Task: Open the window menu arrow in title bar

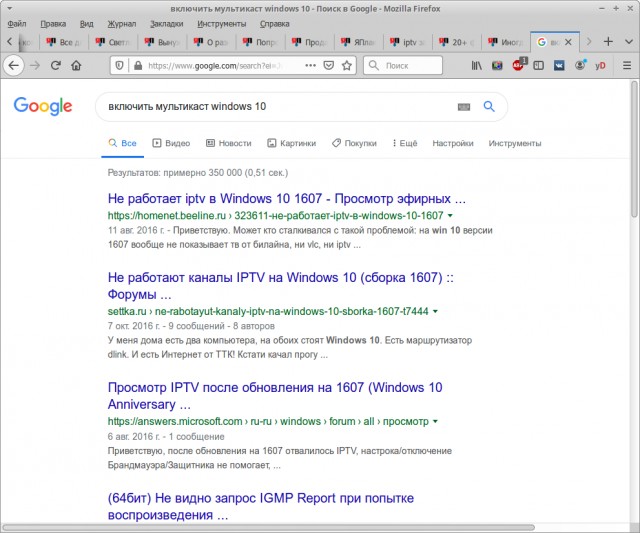Action: (x=9, y=8)
